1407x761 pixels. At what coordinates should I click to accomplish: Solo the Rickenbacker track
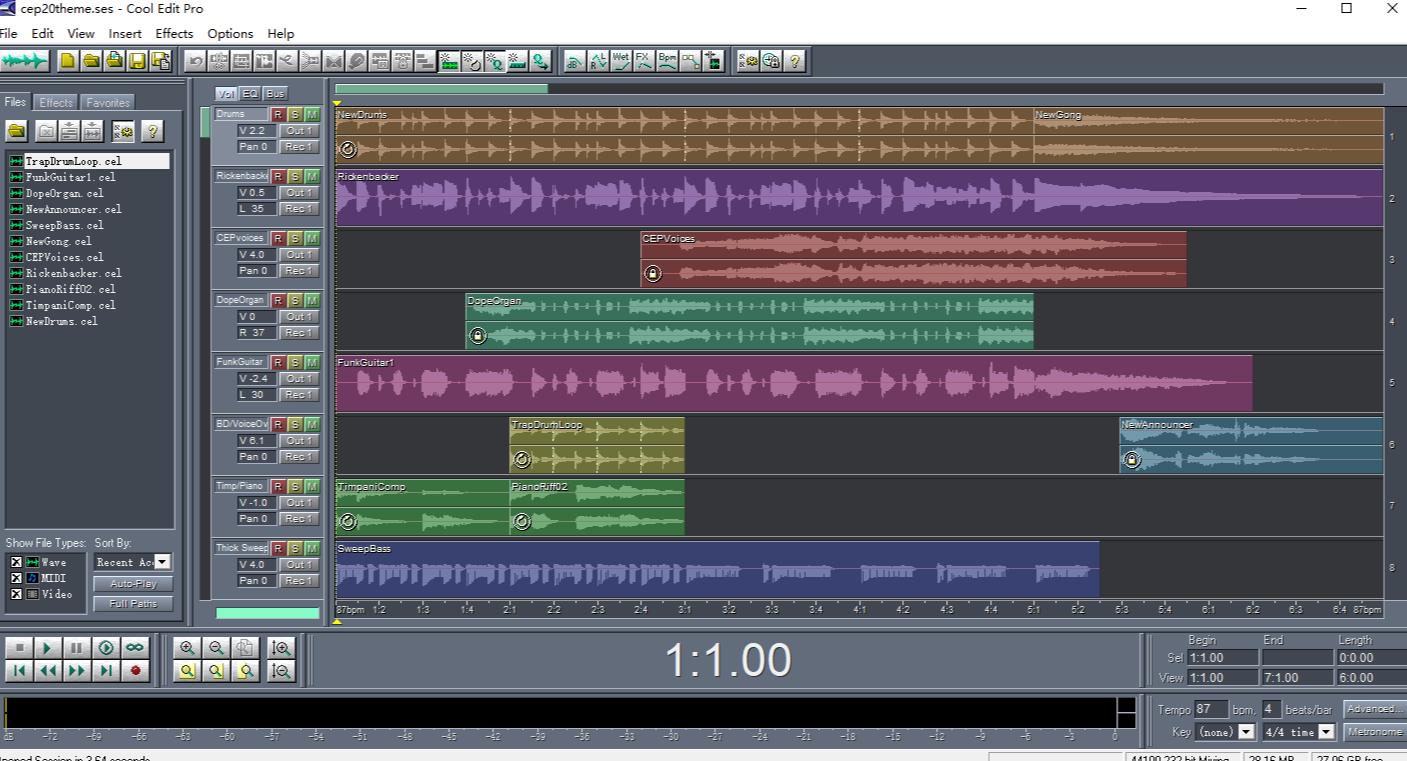pos(295,177)
